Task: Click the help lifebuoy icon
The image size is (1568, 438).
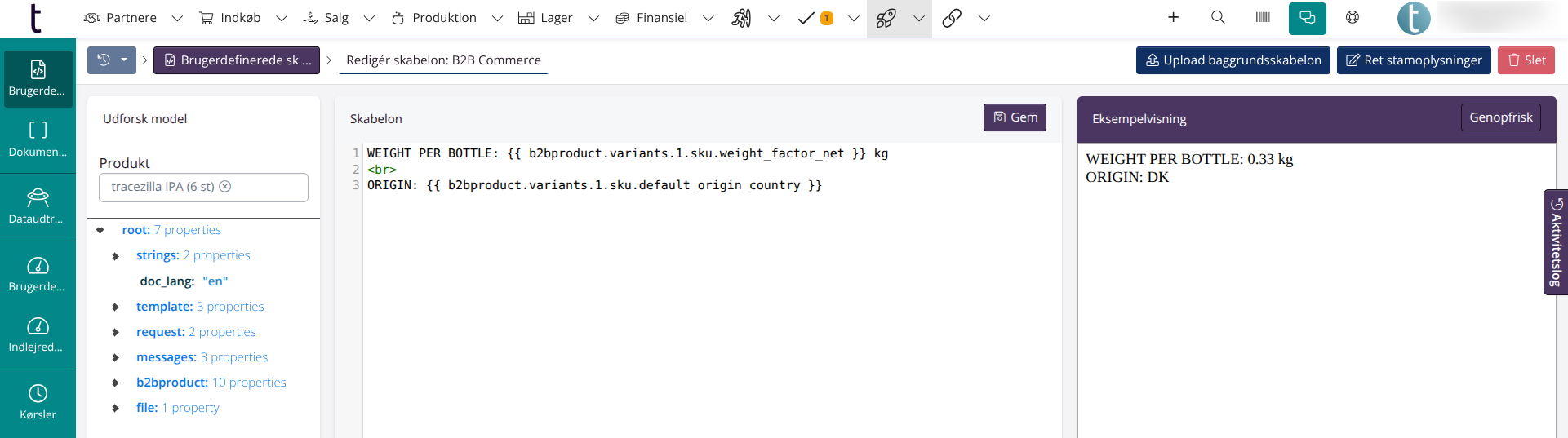Action: click(1353, 17)
